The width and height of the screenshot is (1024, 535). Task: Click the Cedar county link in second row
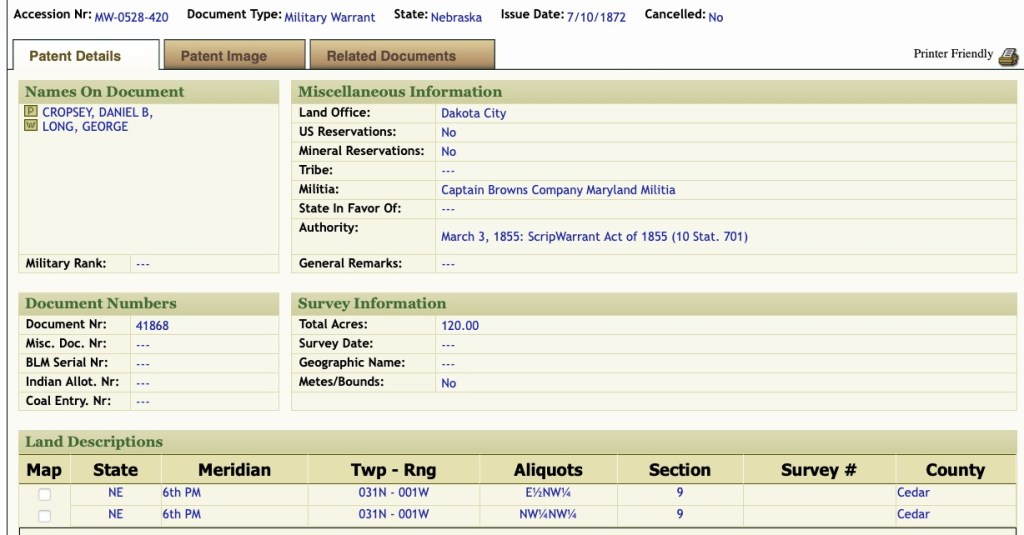tap(913, 514)
